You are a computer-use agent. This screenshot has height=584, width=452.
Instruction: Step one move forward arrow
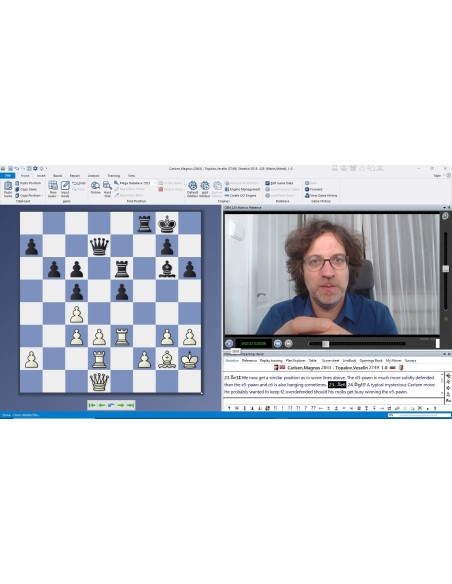(x=121, y=405)
